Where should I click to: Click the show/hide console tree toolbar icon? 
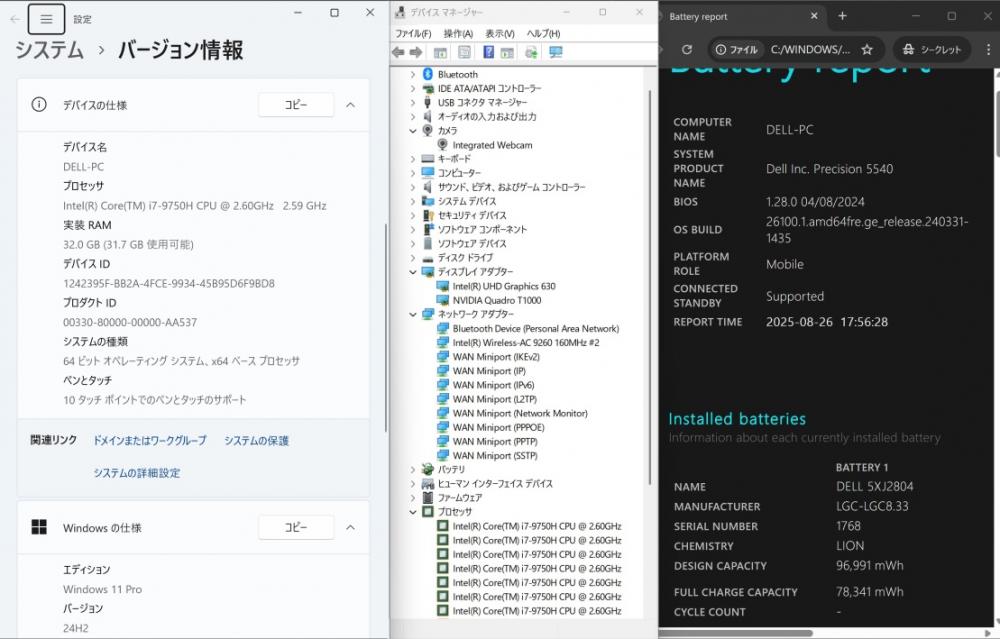[x=440, y=52]
